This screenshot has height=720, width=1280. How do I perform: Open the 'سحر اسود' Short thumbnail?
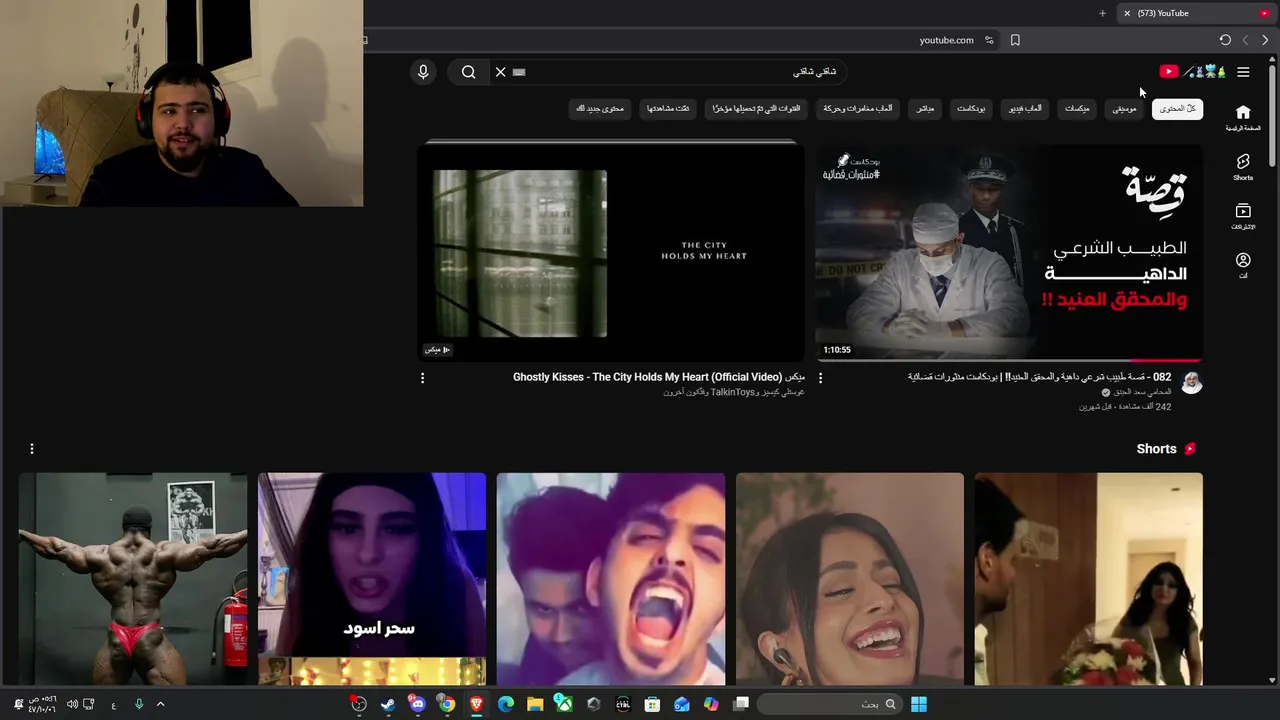click(372, 579)
